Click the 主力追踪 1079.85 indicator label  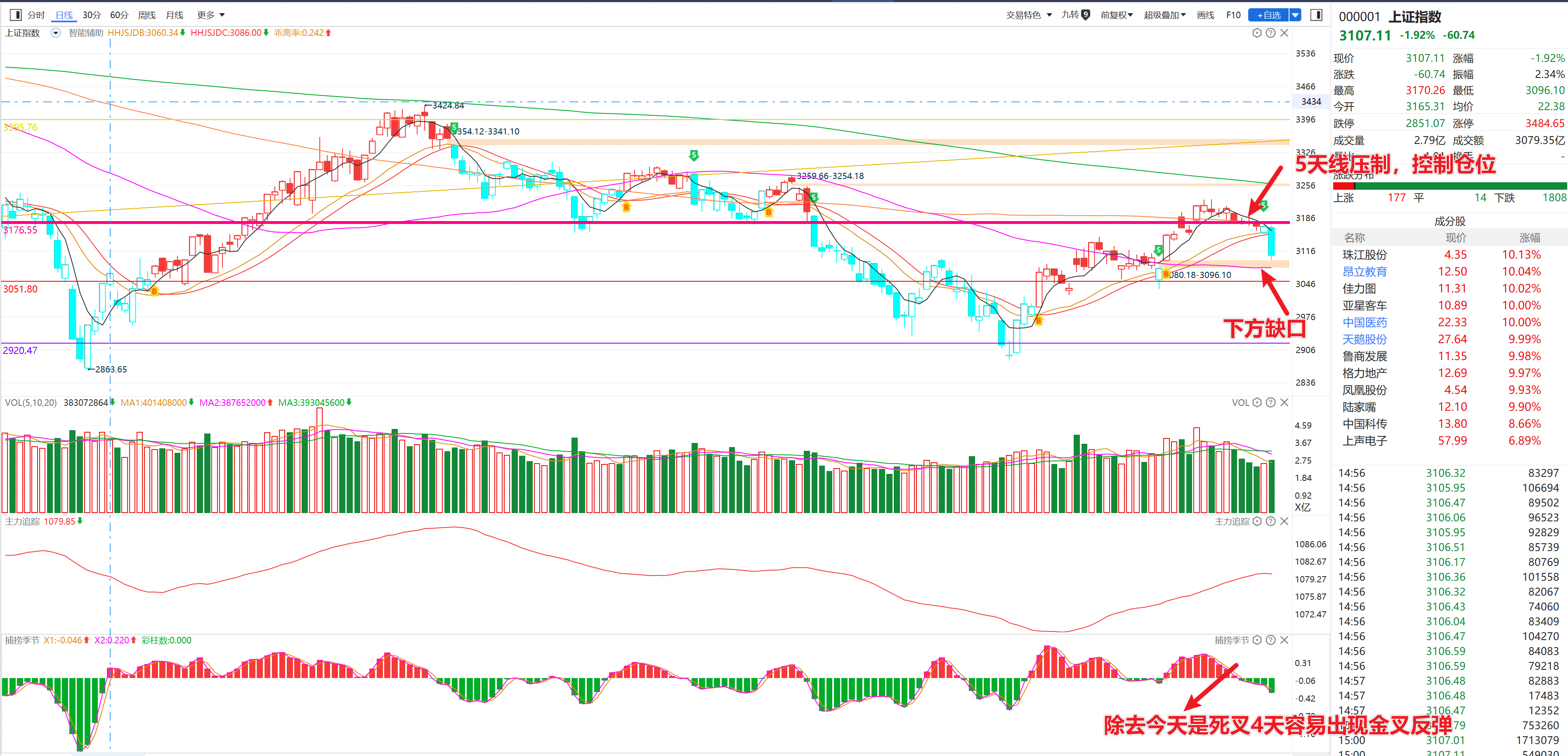point(44,521)
